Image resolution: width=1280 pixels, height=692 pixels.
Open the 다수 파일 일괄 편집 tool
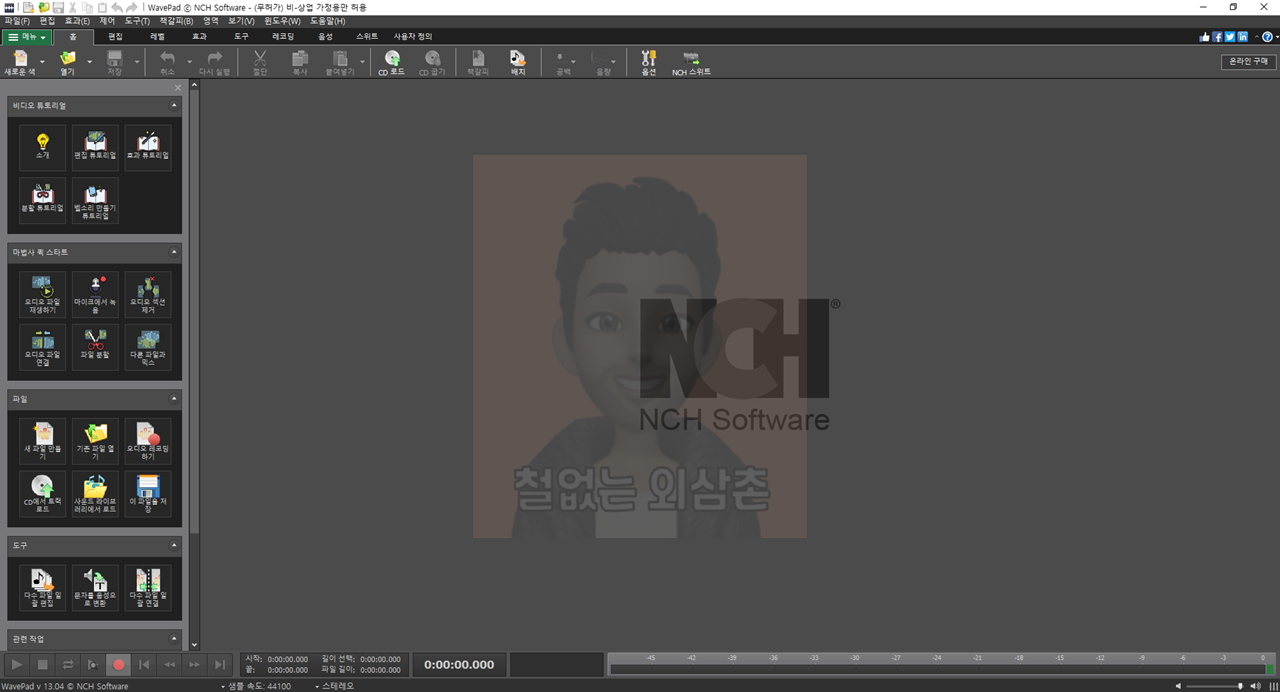(43, 588)
